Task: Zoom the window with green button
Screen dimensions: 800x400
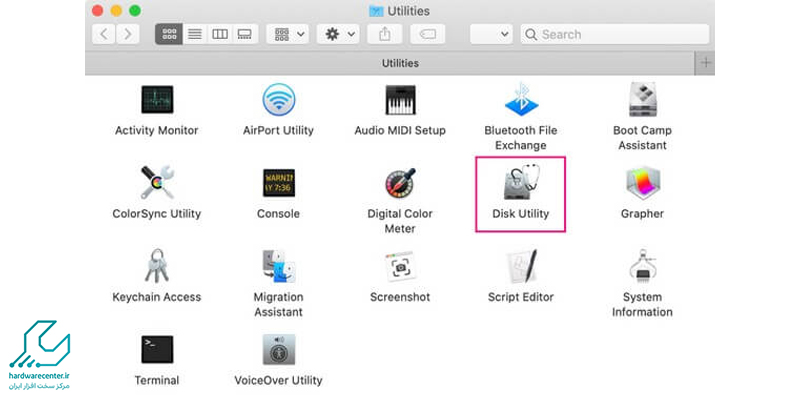Action: click(135, 11)
